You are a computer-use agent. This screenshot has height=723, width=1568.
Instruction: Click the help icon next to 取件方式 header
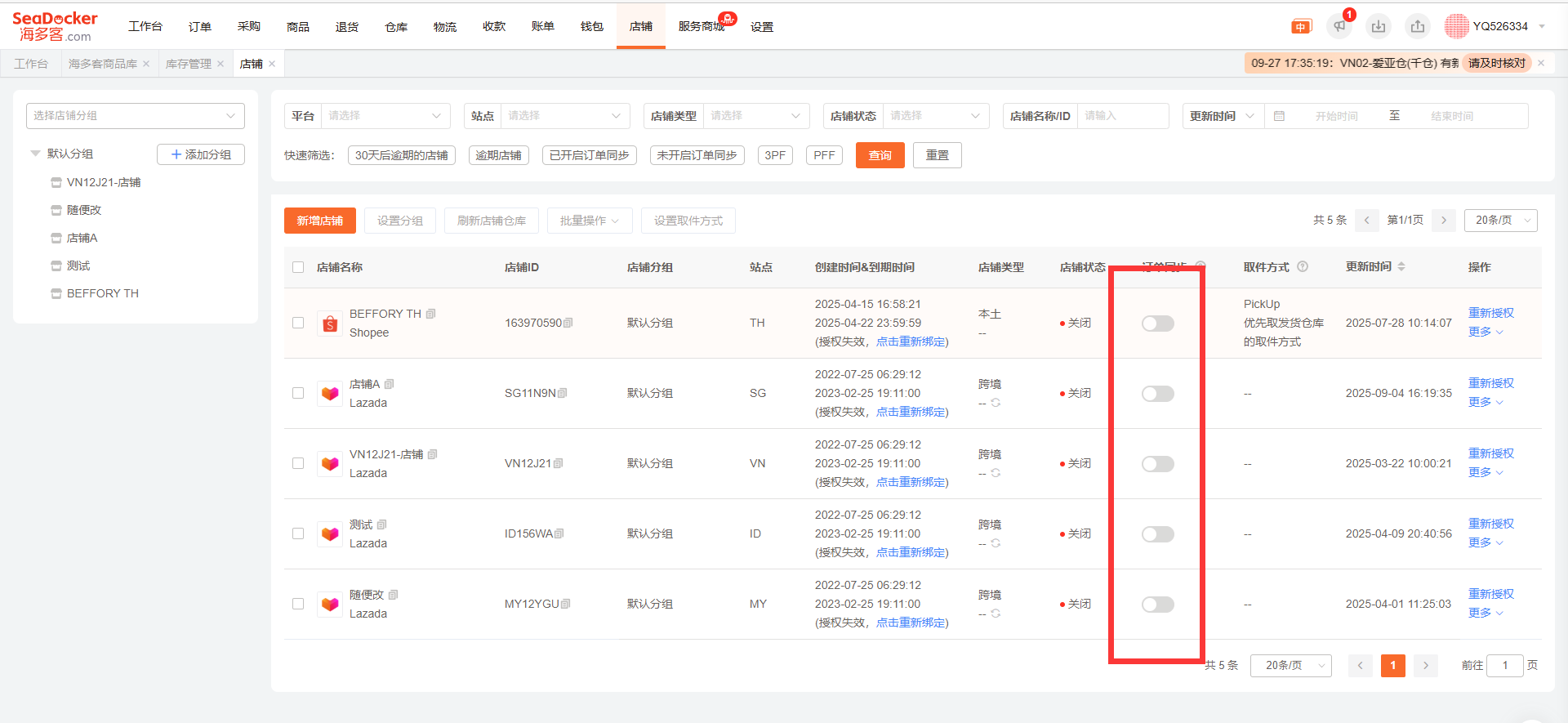click(x=1303, y=266)
